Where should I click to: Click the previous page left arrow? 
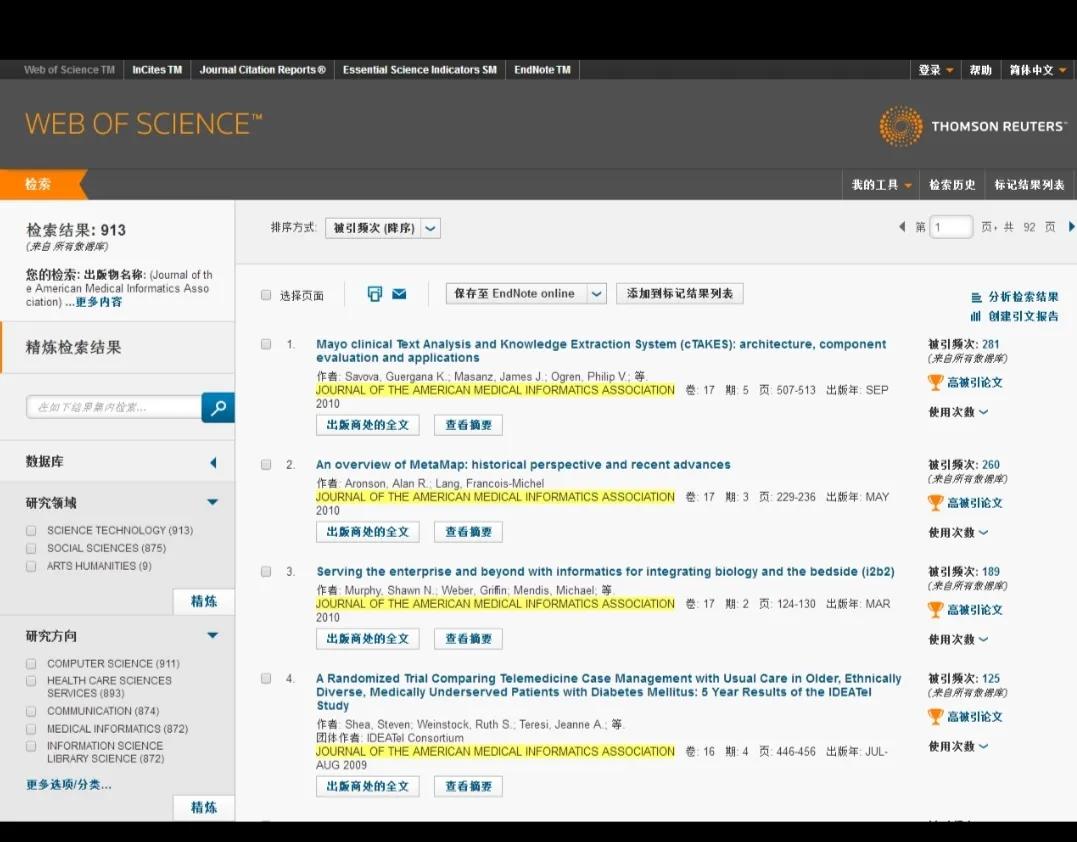pyautogui.click(x=902, y=227)
